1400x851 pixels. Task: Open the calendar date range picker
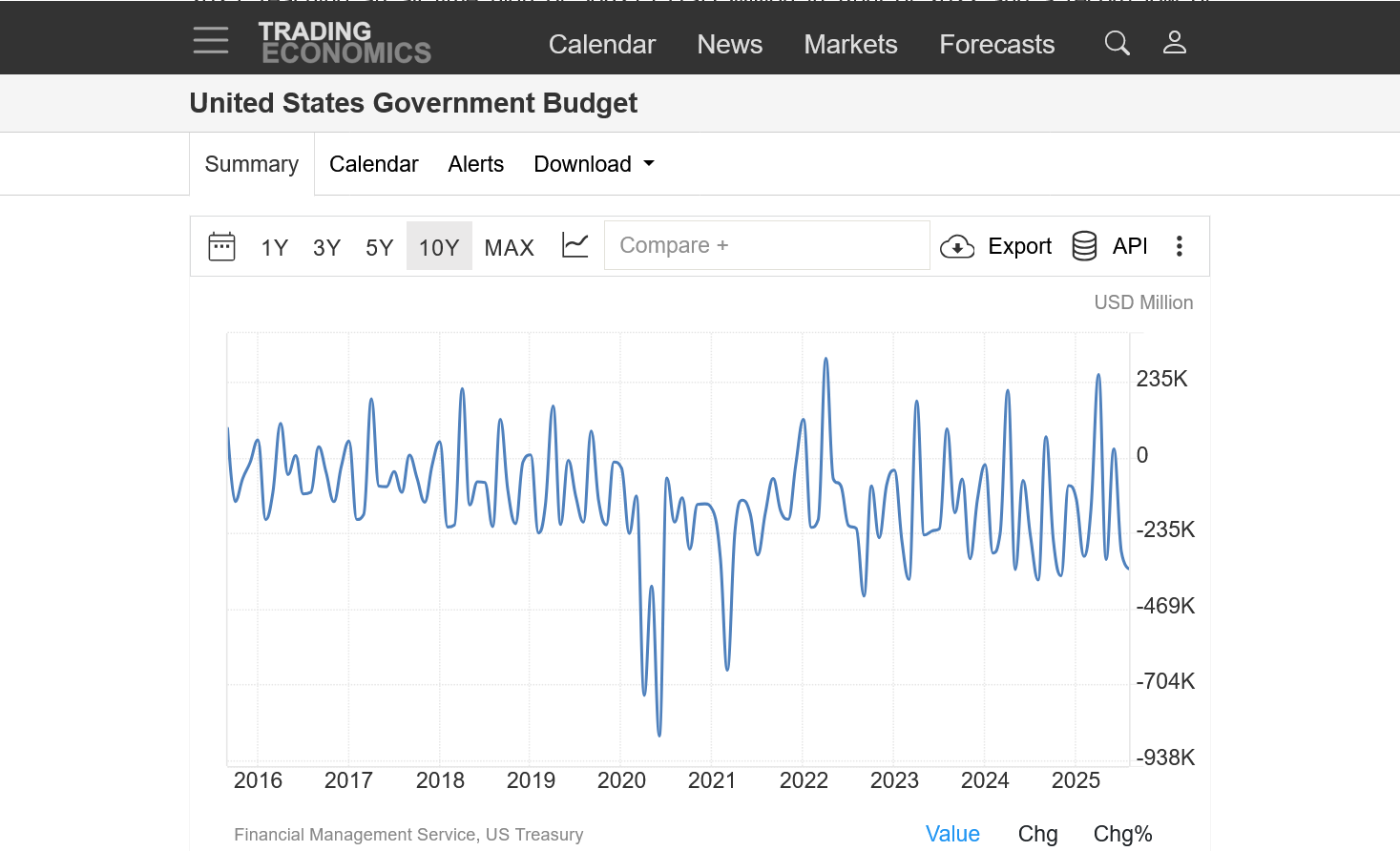pyautogui.click(x=221, y=246)
